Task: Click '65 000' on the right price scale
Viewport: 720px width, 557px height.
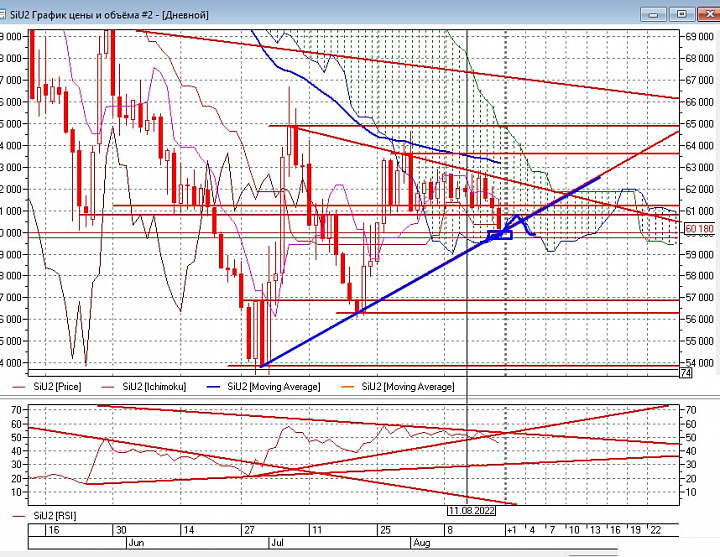Action: (699, 124)
